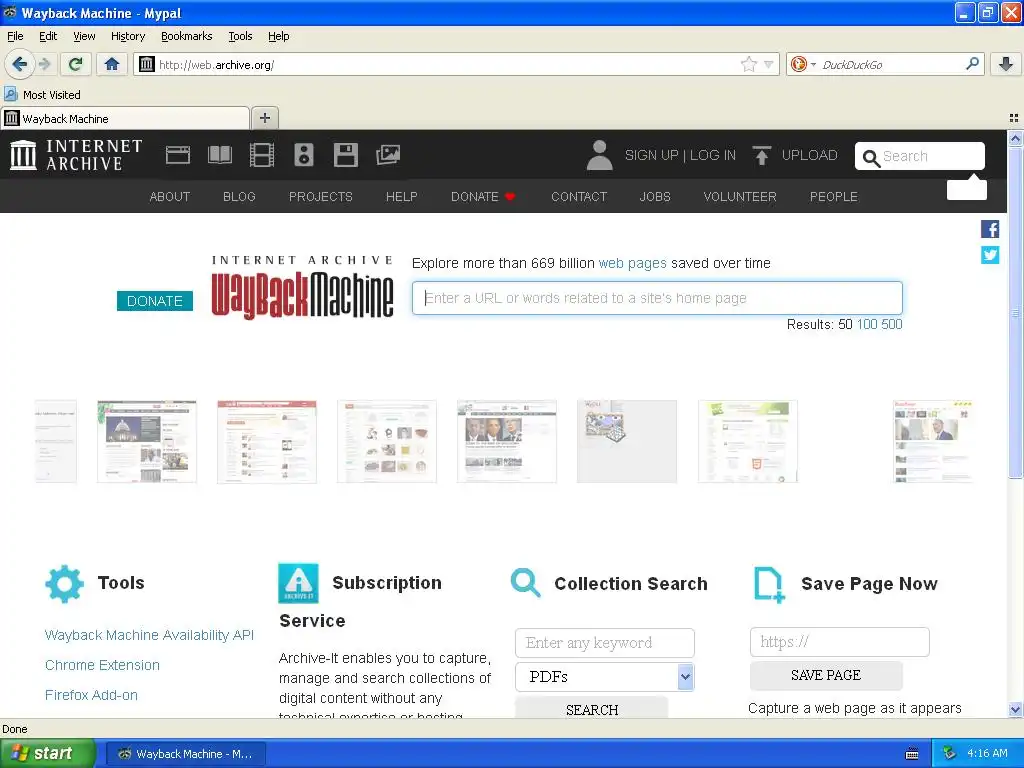1024x768 pixels.
Task: Click the Archive-It subscription service icon
Action: 298,583
